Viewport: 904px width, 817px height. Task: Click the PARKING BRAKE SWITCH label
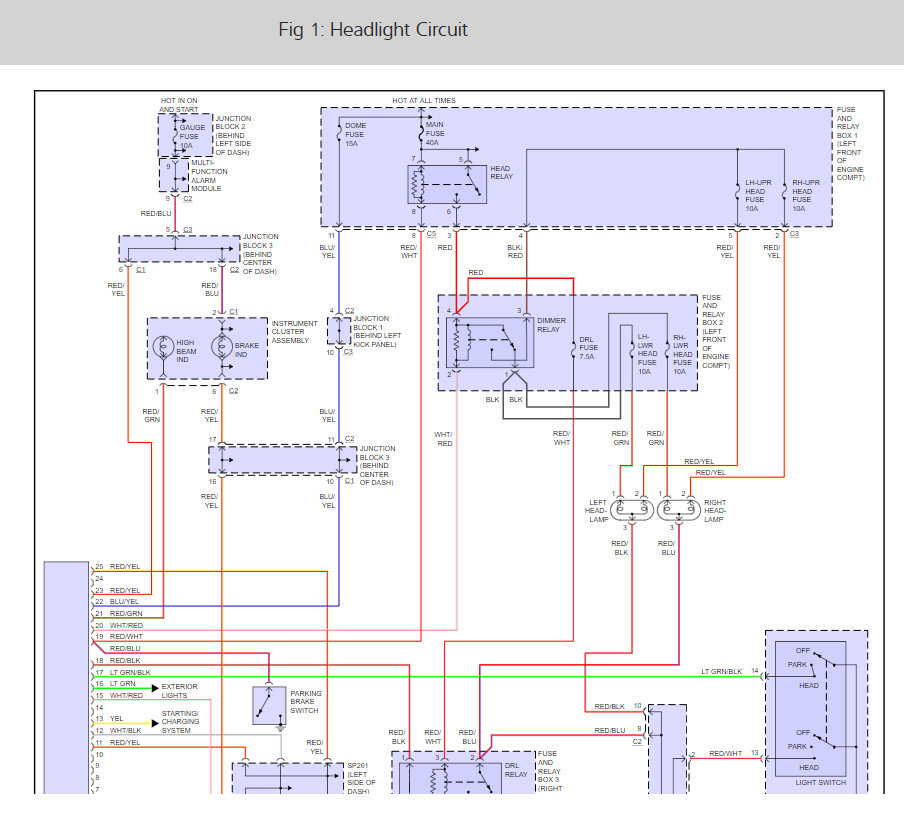point(306,702)
